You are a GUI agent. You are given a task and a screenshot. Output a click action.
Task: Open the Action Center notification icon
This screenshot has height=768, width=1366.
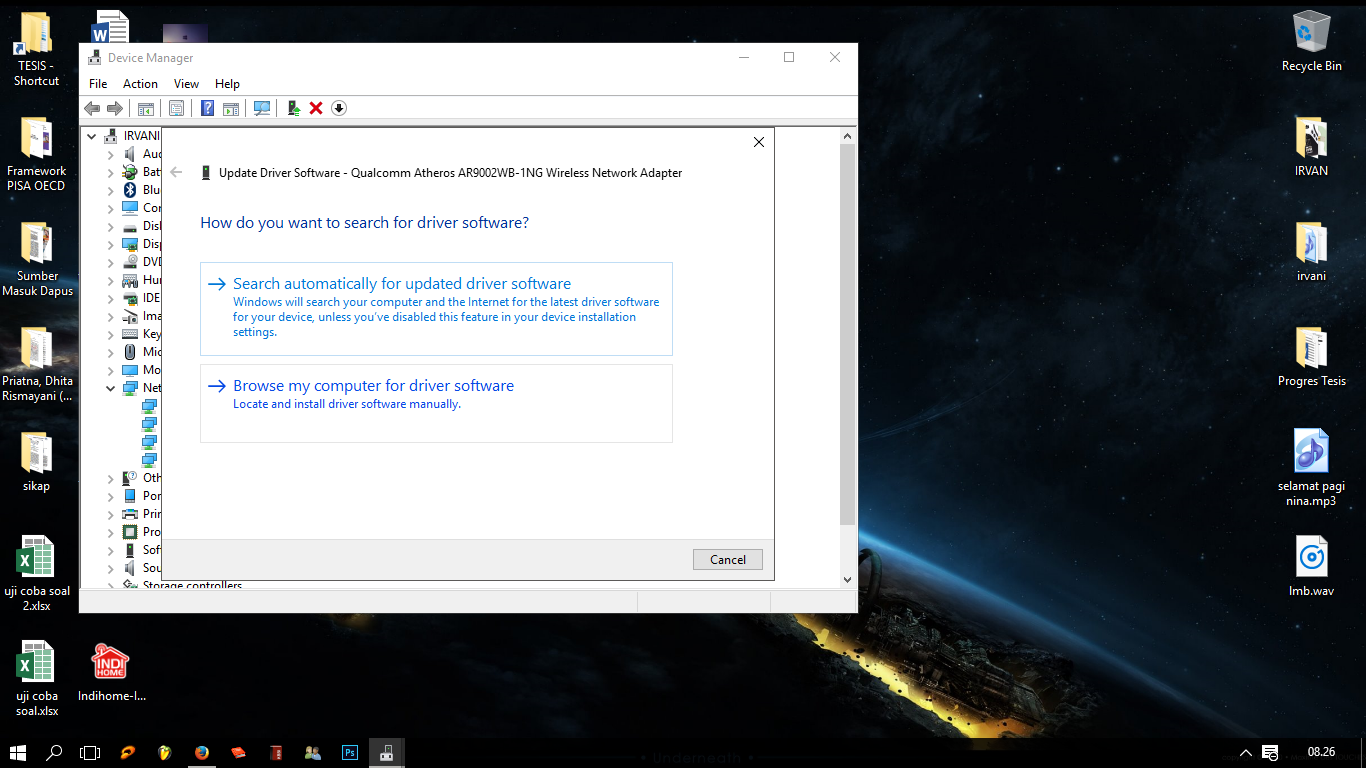(1270, 752)
